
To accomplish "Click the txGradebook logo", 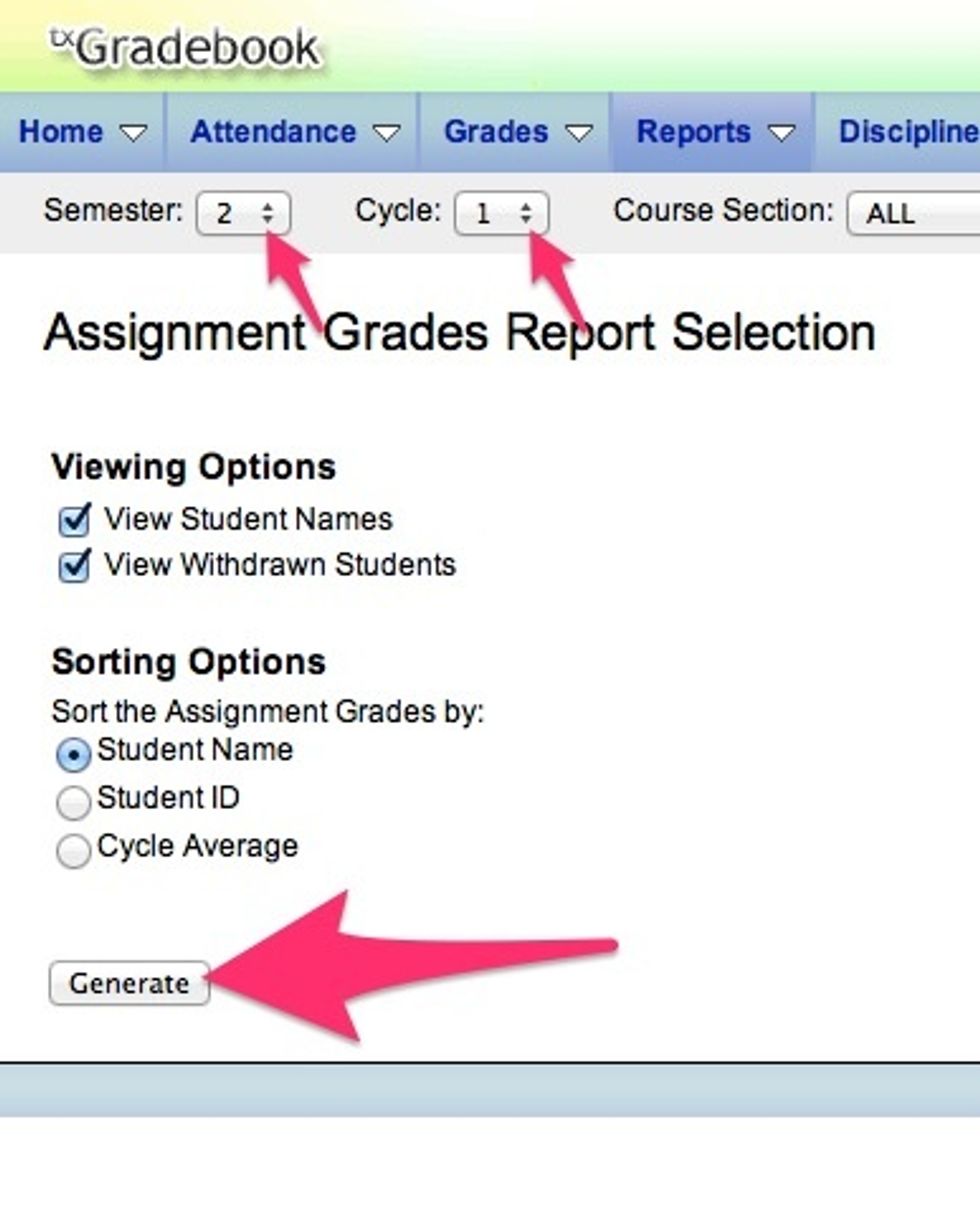I will [185, 48].
